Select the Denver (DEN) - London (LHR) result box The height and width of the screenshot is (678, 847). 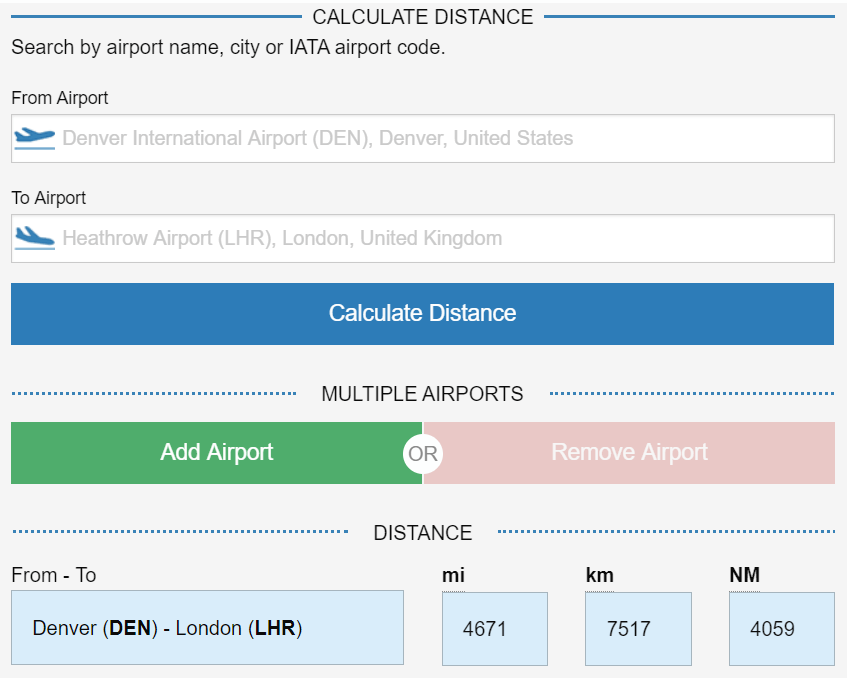click(x=207, y=628)
